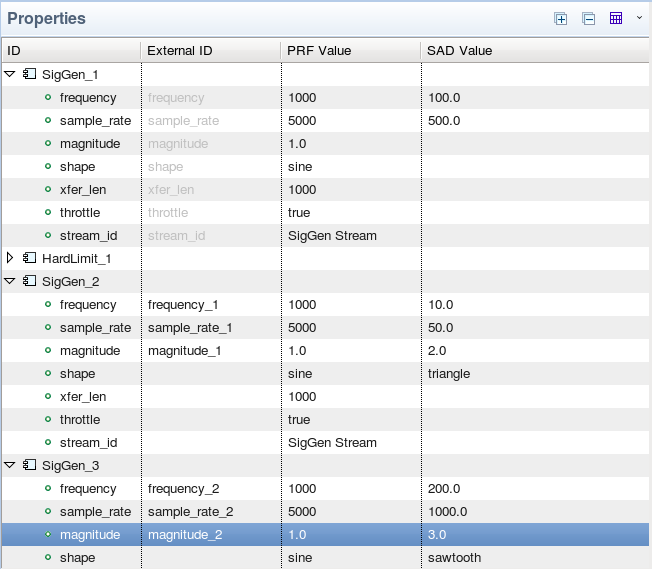Image resolution: width=652 pixels, height=569 pixels.
Task: Click property icon beside SigGen_1 throttle
Action: [48, 212]
